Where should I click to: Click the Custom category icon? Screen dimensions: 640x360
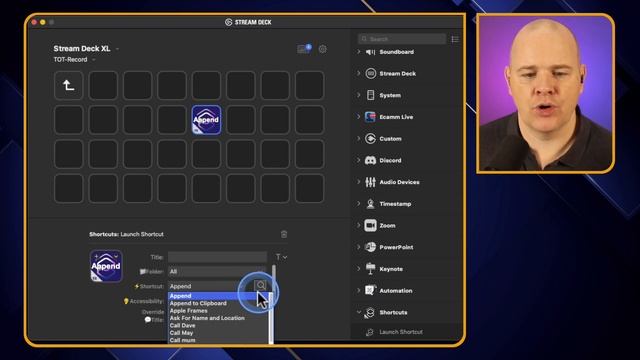click(x=370, y=139)
